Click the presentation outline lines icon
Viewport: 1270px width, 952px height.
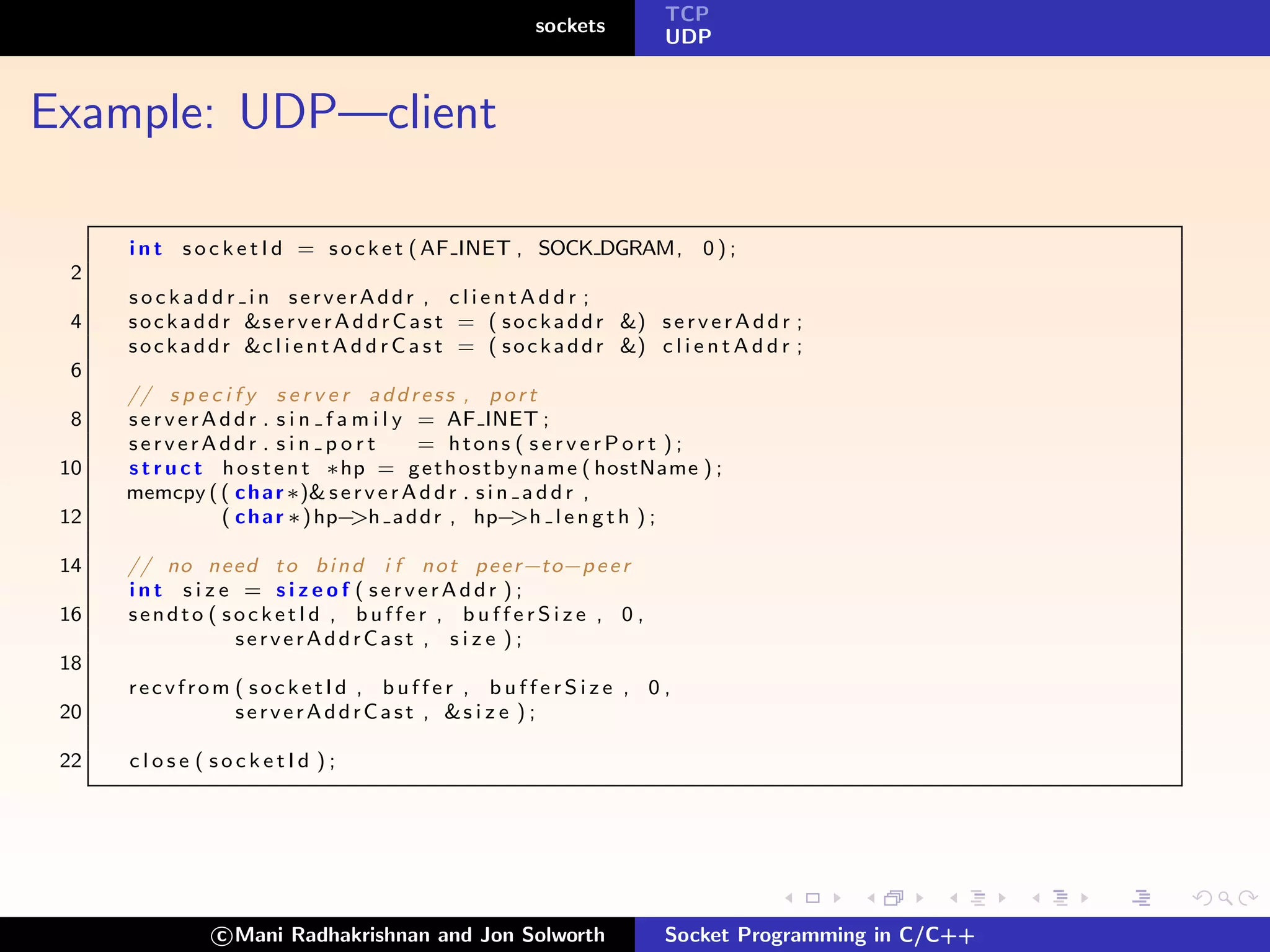click(x=1142, y=897)
